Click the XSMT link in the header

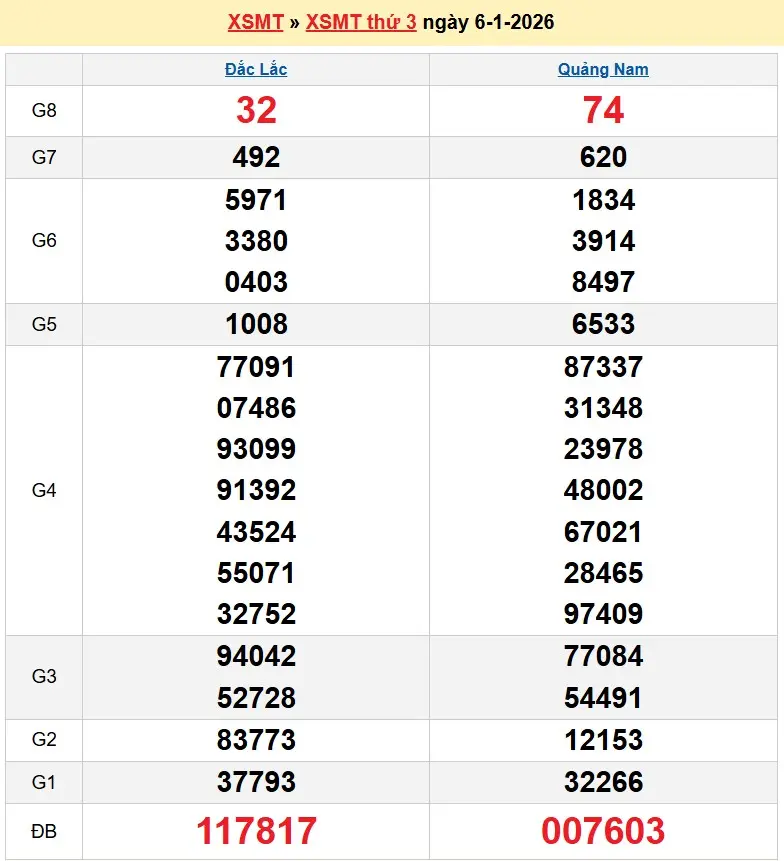[255, 22]
